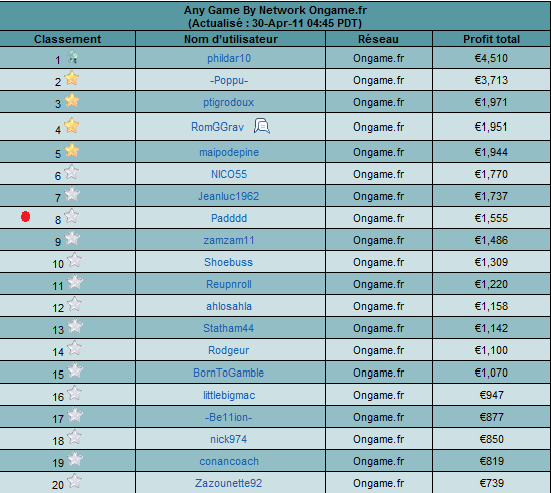Image resolution: width=551 pixels, height=493 pixels.
Task: Open phildar10's player profile
Action: coord(229,58)
